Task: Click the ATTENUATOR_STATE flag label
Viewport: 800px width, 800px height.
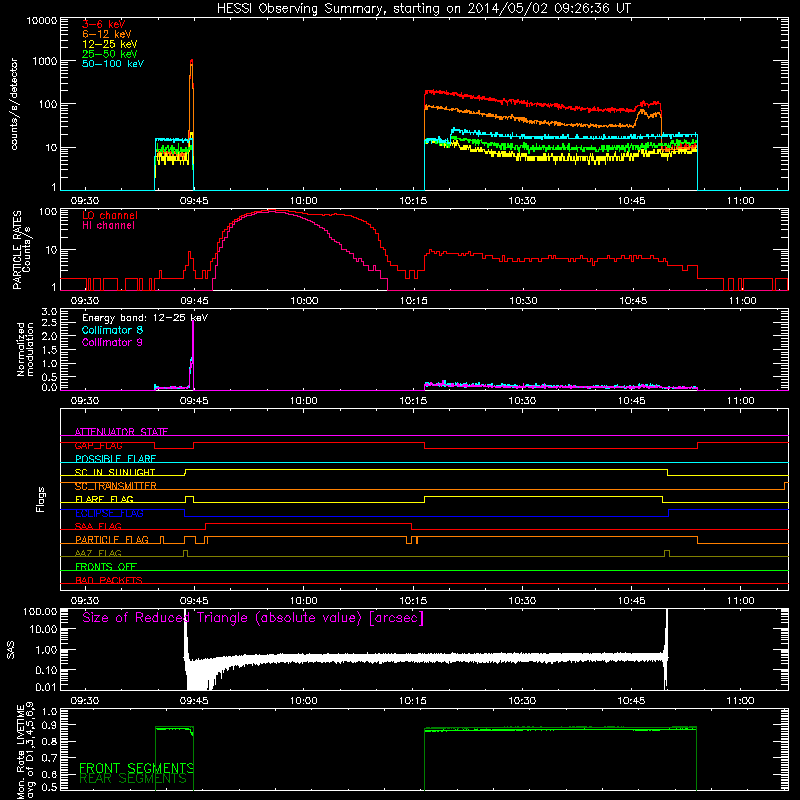Action: pos(121,432)
